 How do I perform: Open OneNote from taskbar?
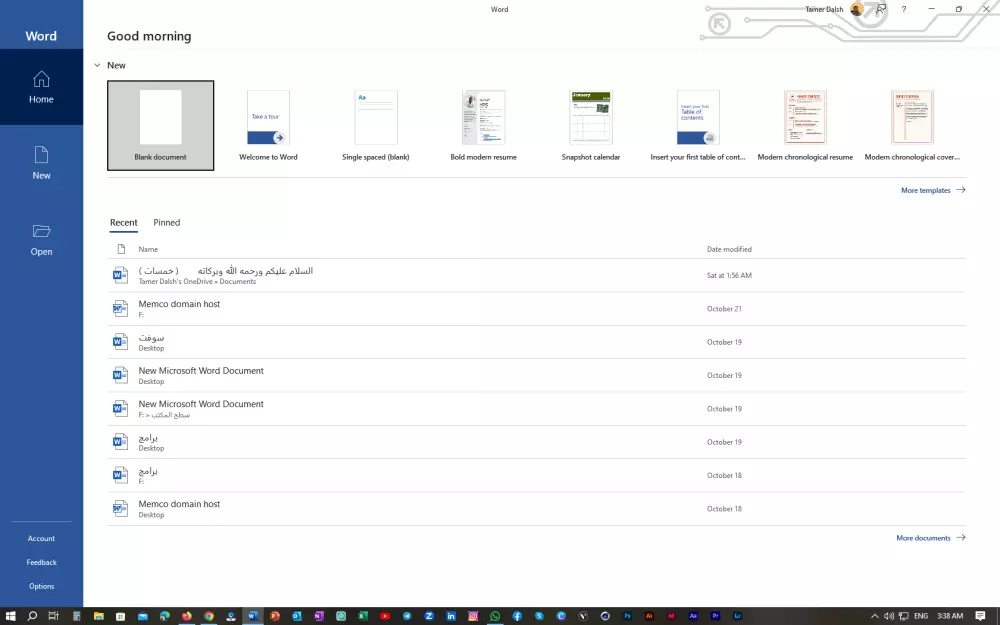[319, 616]
